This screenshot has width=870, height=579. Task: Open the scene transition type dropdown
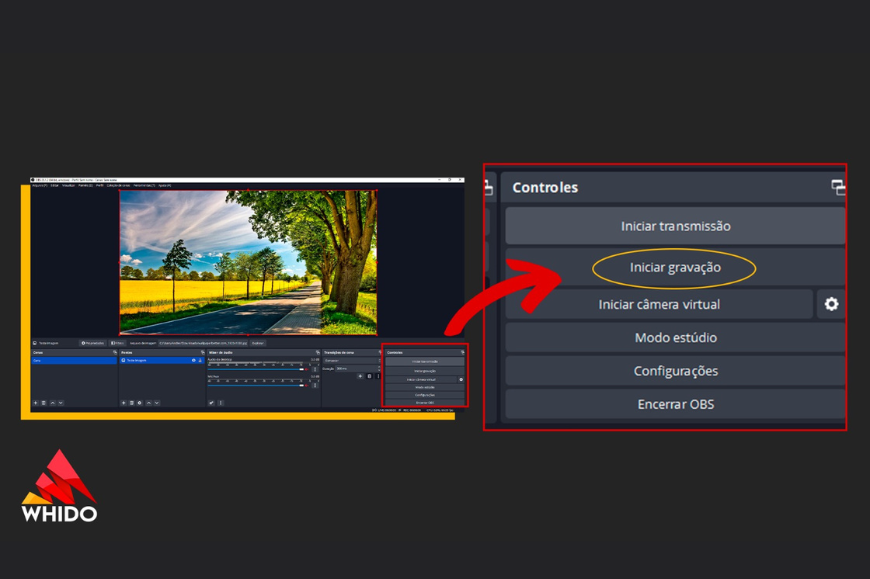352,360
